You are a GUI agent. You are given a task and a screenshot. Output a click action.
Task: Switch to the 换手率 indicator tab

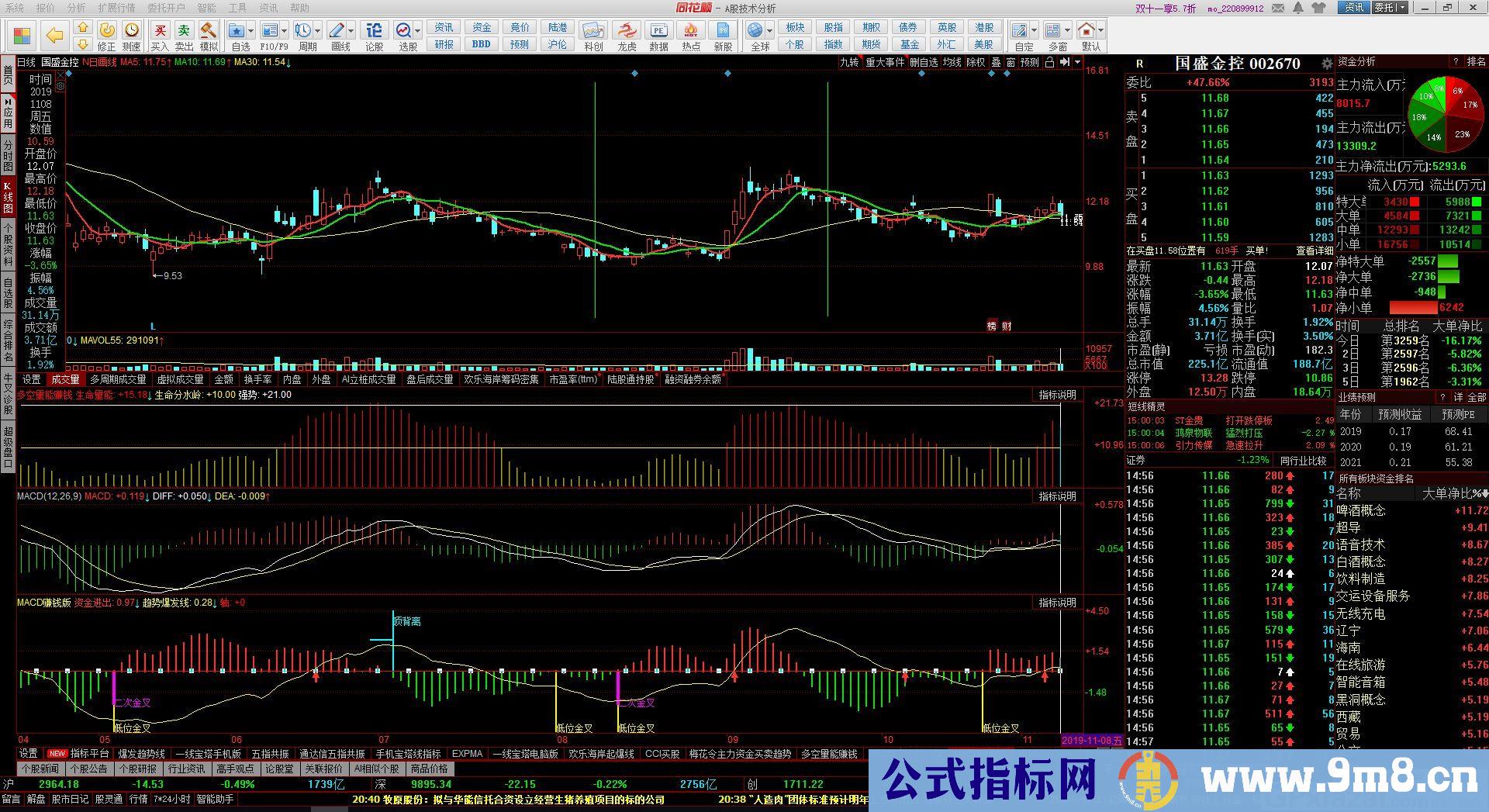257,379
